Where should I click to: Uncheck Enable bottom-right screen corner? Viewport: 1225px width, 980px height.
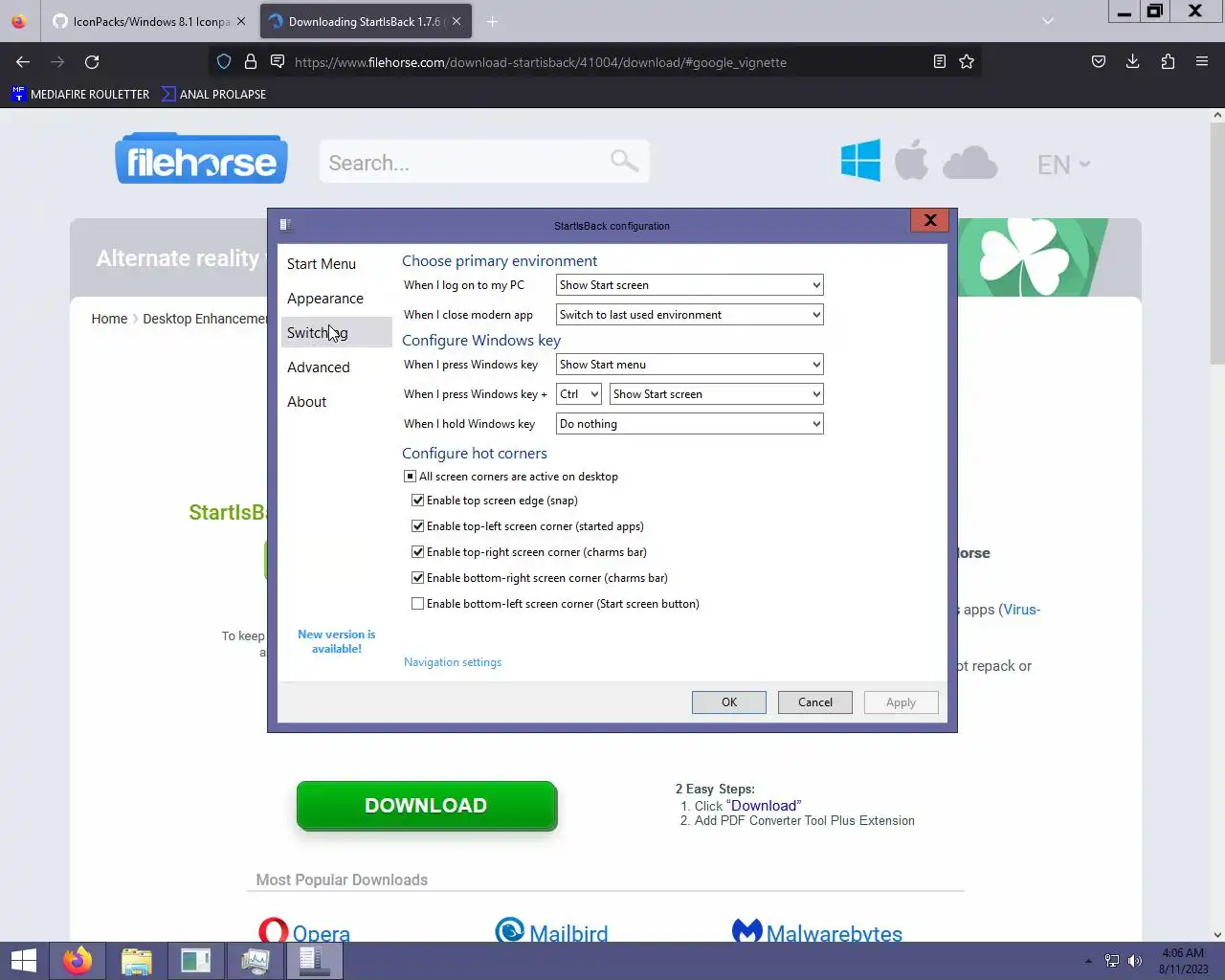[417, 578]
